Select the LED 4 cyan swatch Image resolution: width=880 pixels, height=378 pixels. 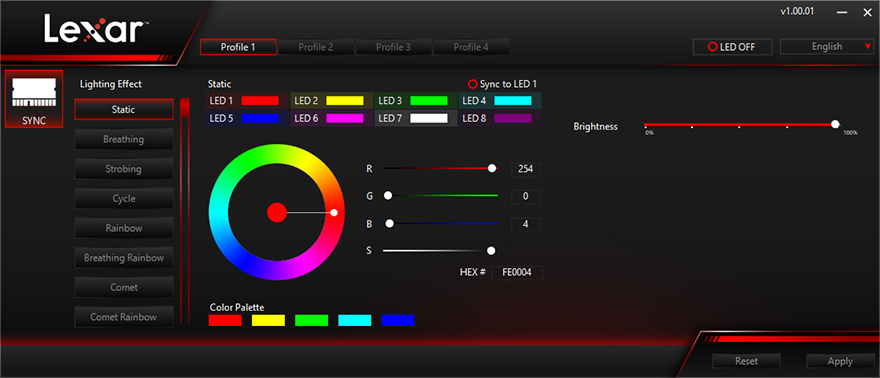512,101
